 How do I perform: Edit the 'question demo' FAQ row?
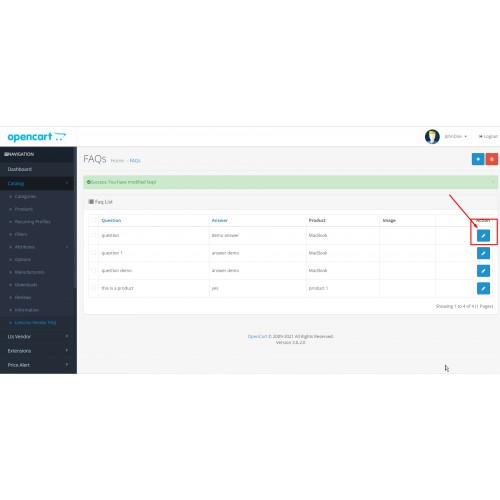pyautogui.click(x=483, y=271)
